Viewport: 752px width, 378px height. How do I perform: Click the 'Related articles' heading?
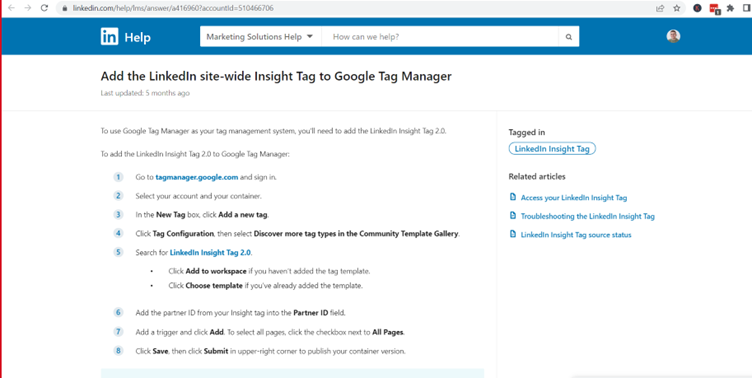(537, 177)
